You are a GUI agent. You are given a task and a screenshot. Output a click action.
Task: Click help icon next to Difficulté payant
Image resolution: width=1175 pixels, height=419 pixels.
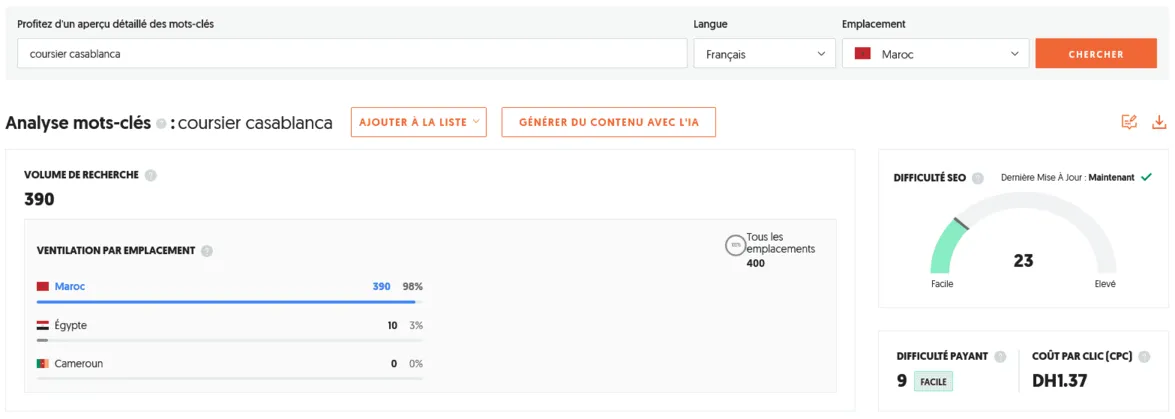pyautogui.click(x=1000, y=357)
